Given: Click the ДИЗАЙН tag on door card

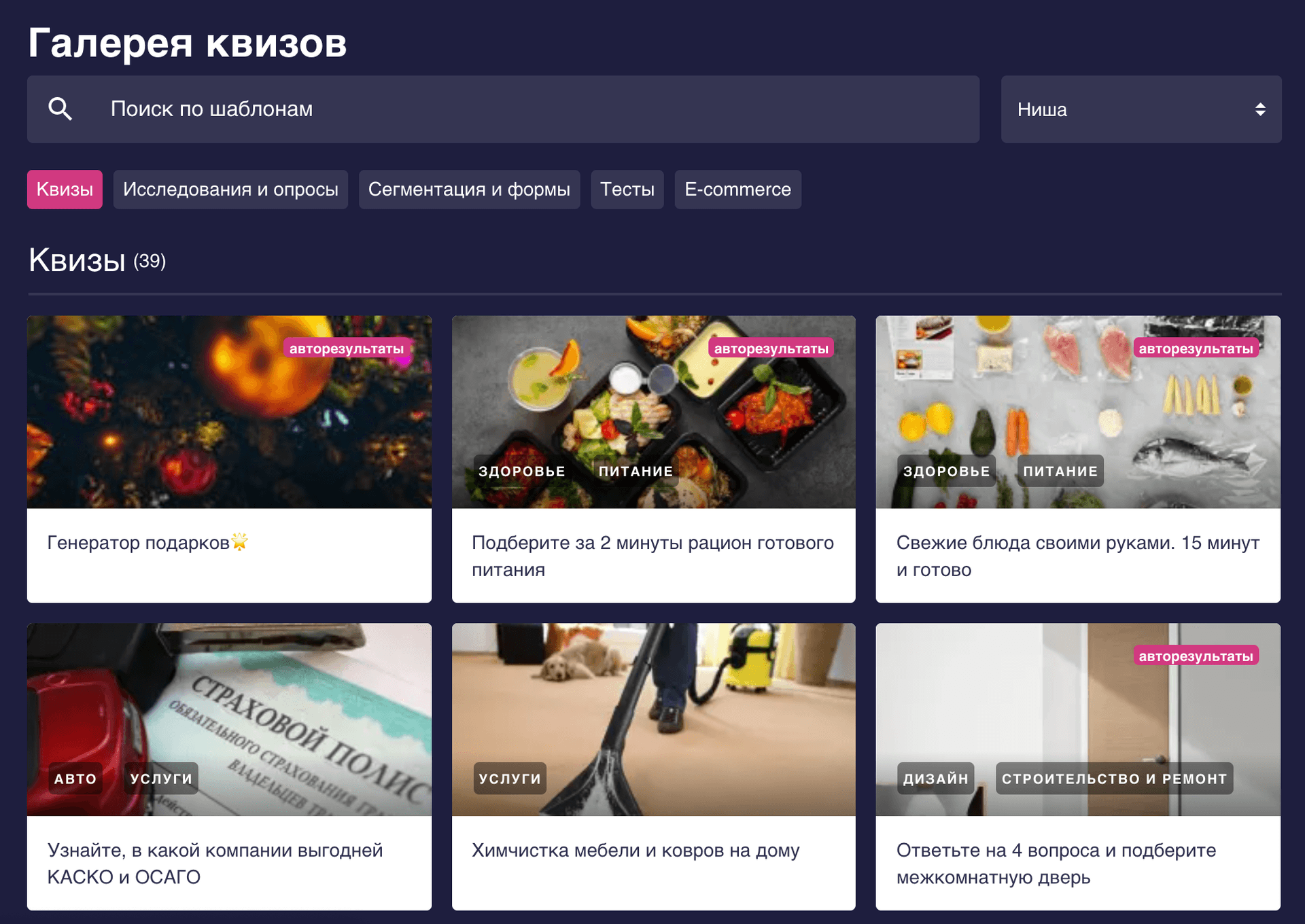Looking at the screenshot, I should point(935,779).
